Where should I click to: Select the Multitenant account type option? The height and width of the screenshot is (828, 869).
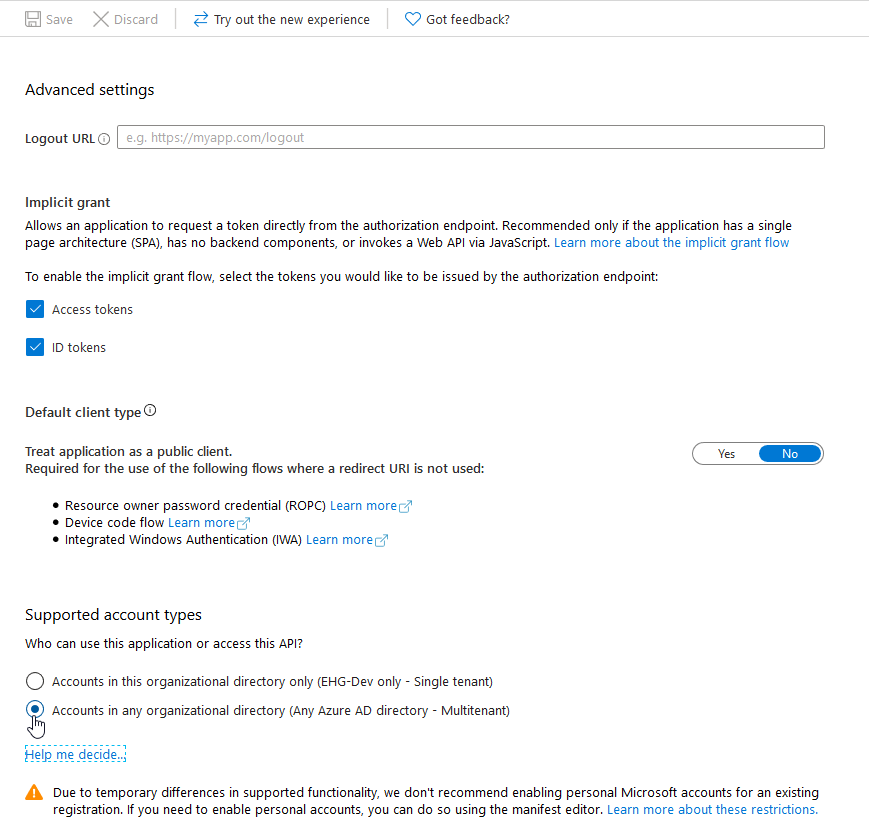(x=34, y=709)
